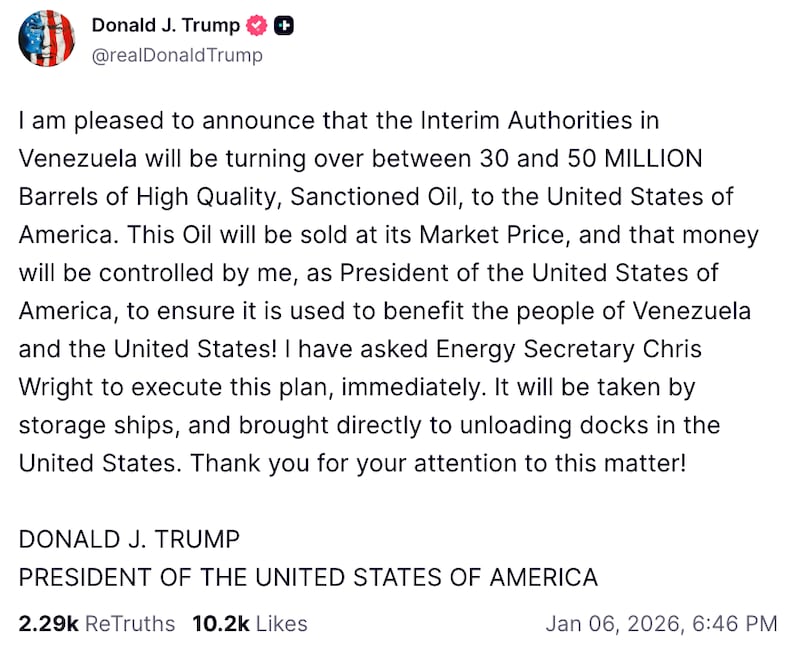The height and width of the screenshot is (653, 800).
Task: Click the PRESIDENT OF THE UNITED STATES line
Action: [307, 577]
